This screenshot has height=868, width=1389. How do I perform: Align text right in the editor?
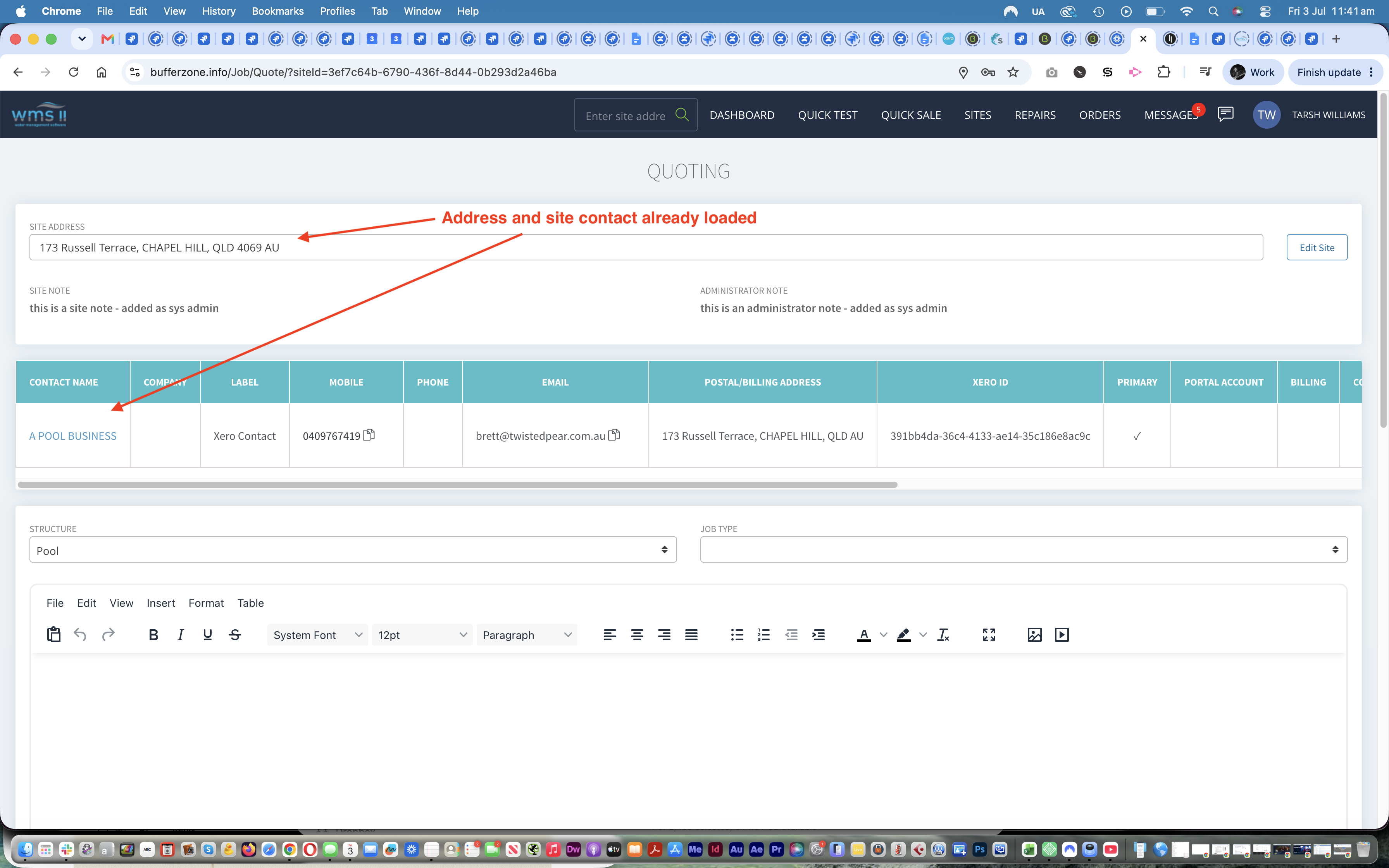[x=664, y=634]
